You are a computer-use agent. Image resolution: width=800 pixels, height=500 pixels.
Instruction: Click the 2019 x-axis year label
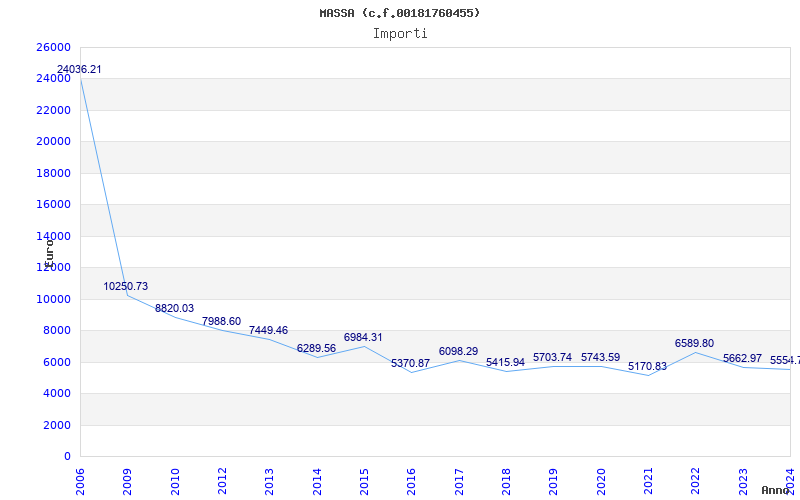click(x=554, y=482)
